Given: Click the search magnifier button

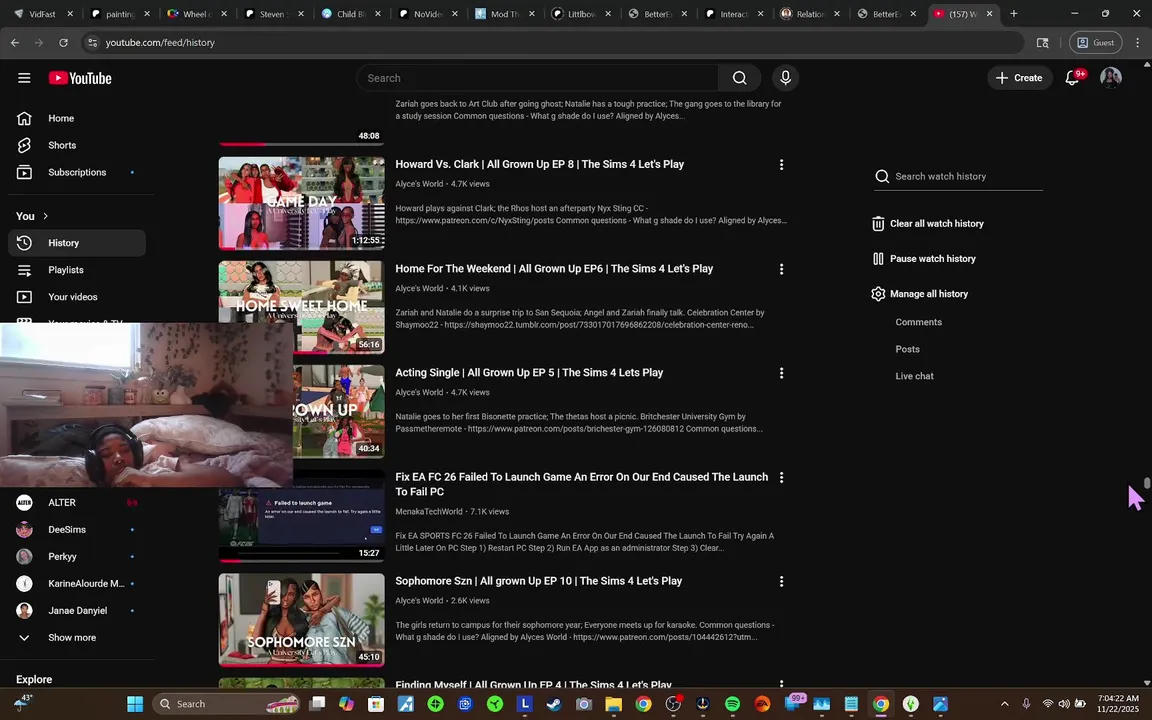Looking at the screenshot, I should pos(740,78).
